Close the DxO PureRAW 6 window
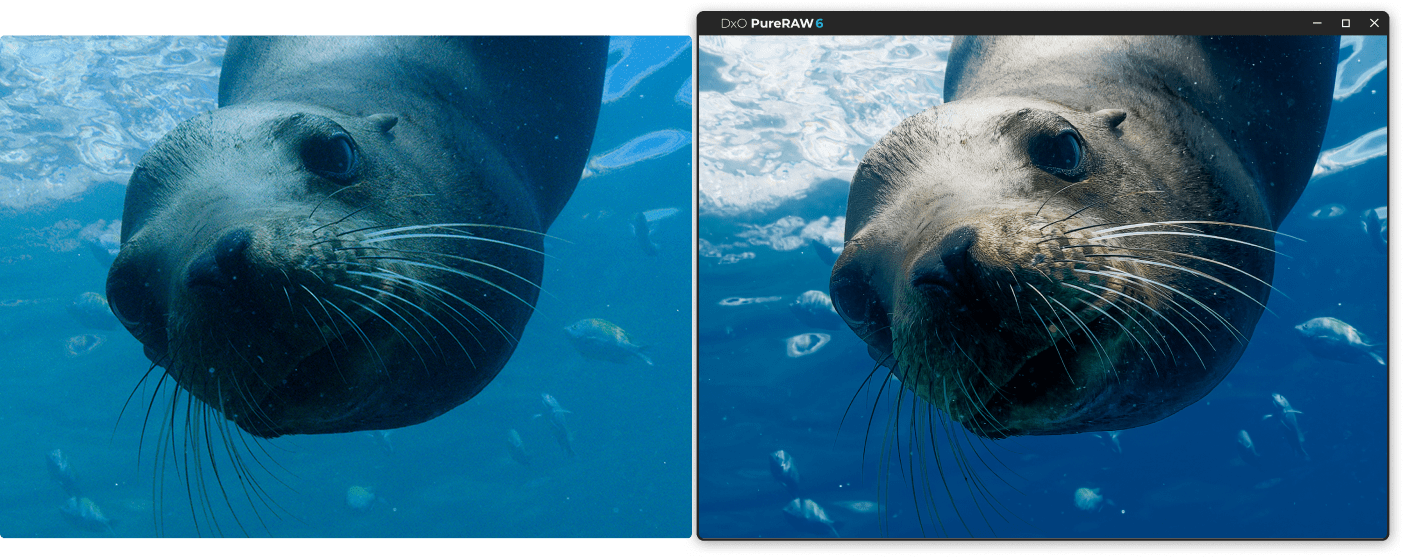Screen dimensions: 1405x557 [1374, 23]
